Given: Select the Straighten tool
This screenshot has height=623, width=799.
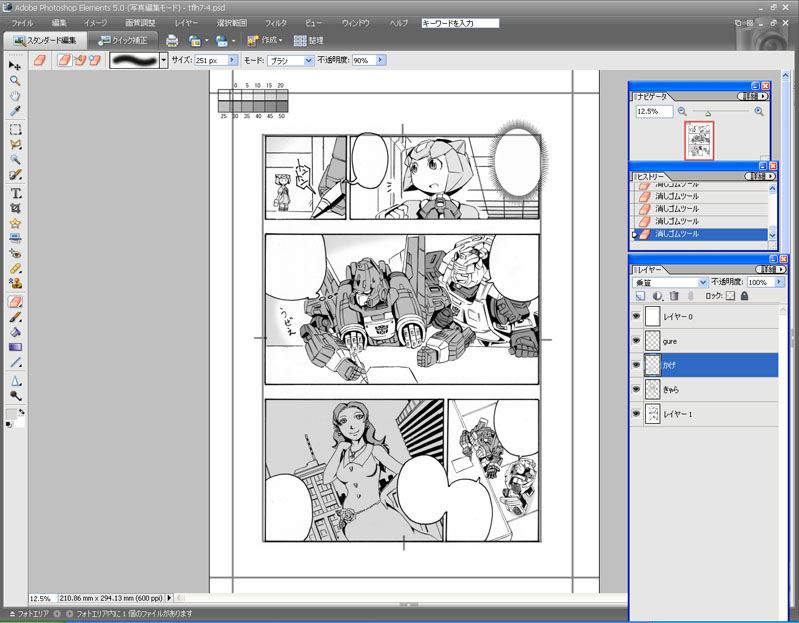Looking at the screenshot, I should tap(15, 238).
